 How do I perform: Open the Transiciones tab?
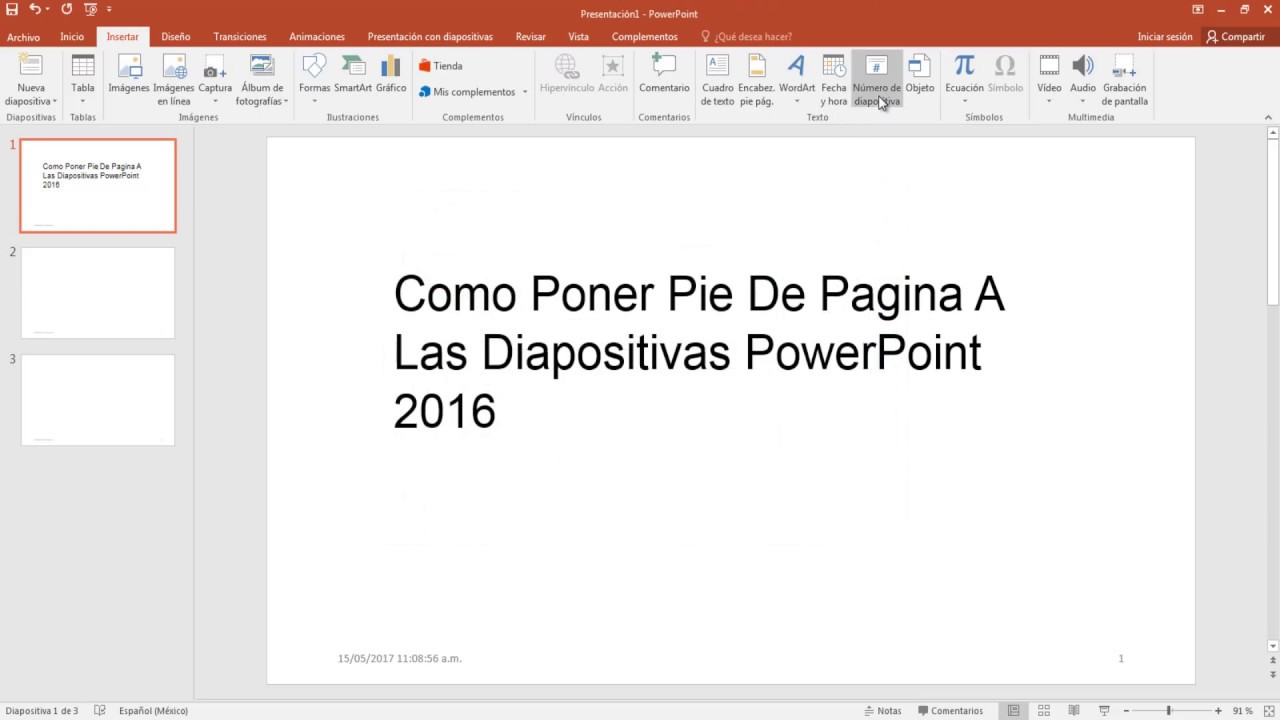click(x=240, y=37)
